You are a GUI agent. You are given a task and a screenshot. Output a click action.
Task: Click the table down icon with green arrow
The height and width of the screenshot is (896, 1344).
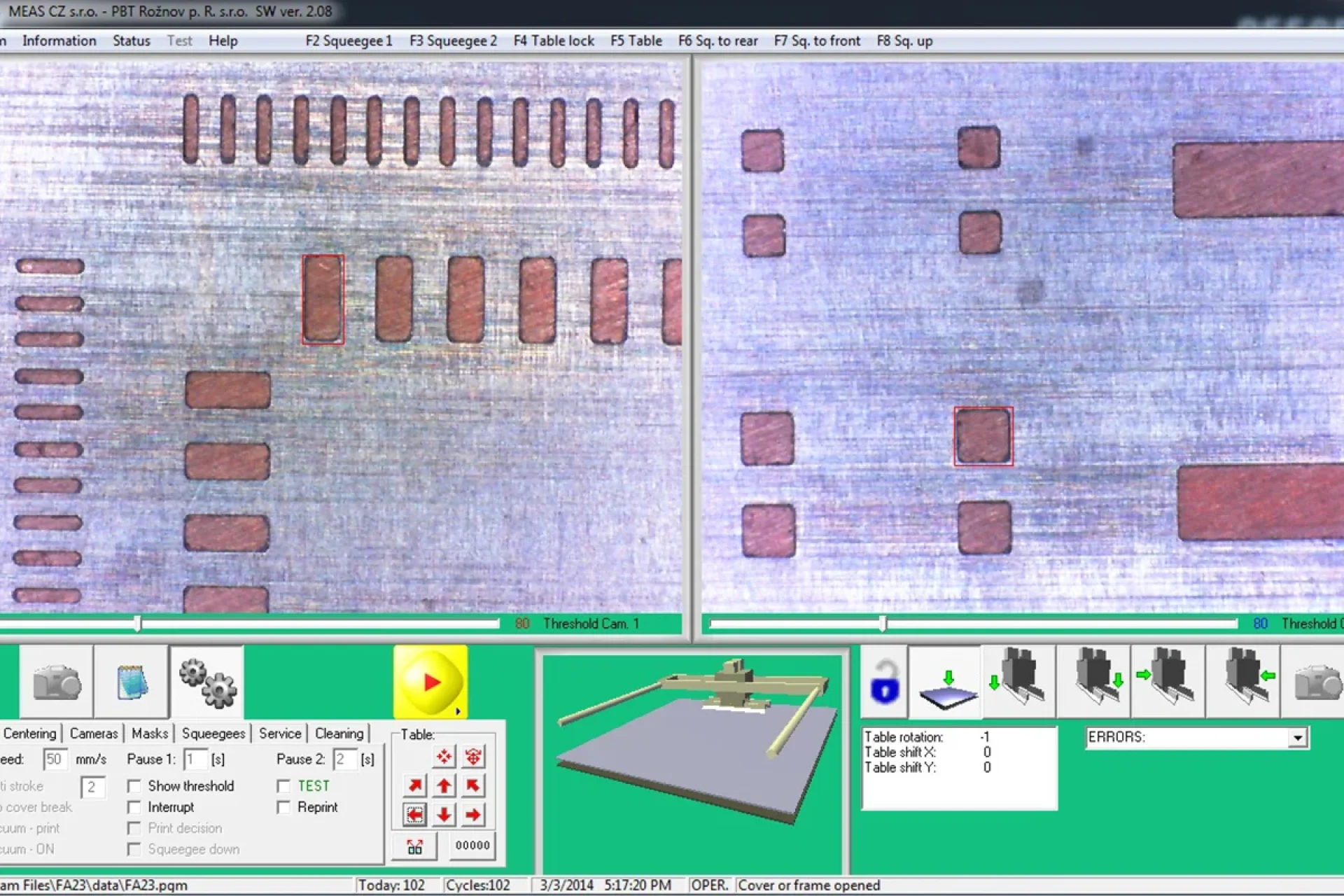coord(946,682)
